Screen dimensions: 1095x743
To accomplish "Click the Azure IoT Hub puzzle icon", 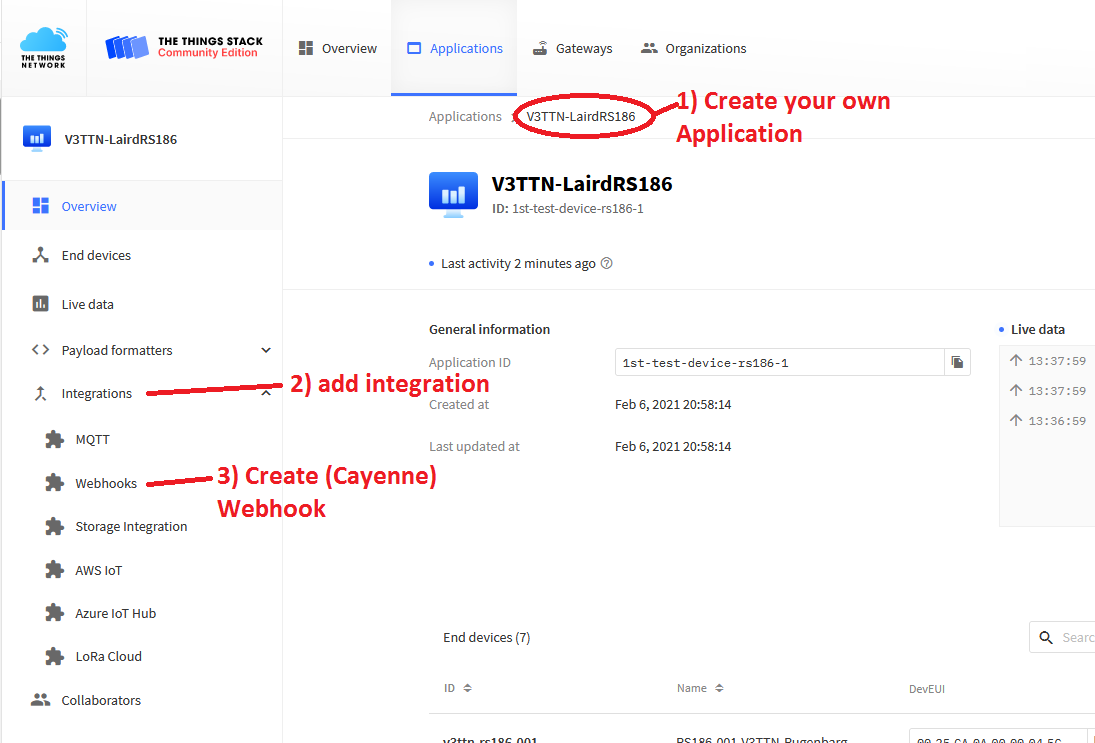I will (54, 613).
